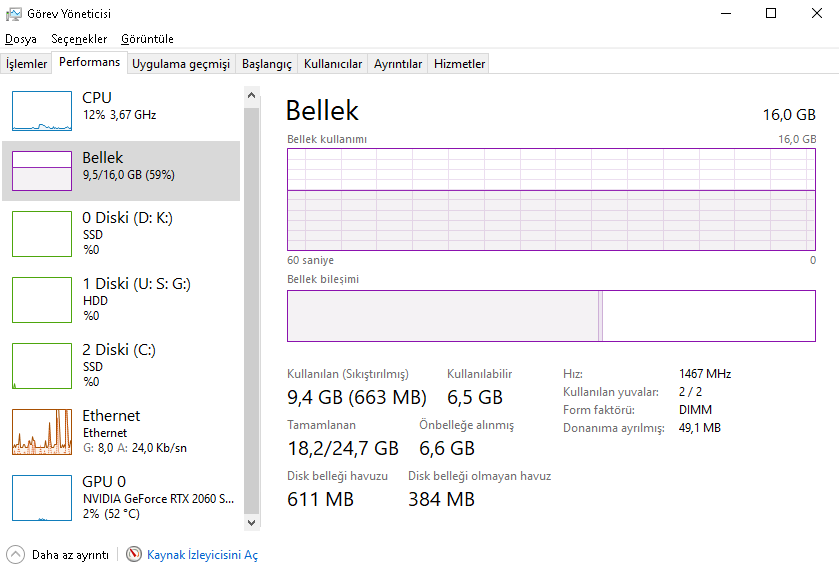Switch to the Hizmetler tab
Screen dimensions: 839x576
(x=459, y=64)
